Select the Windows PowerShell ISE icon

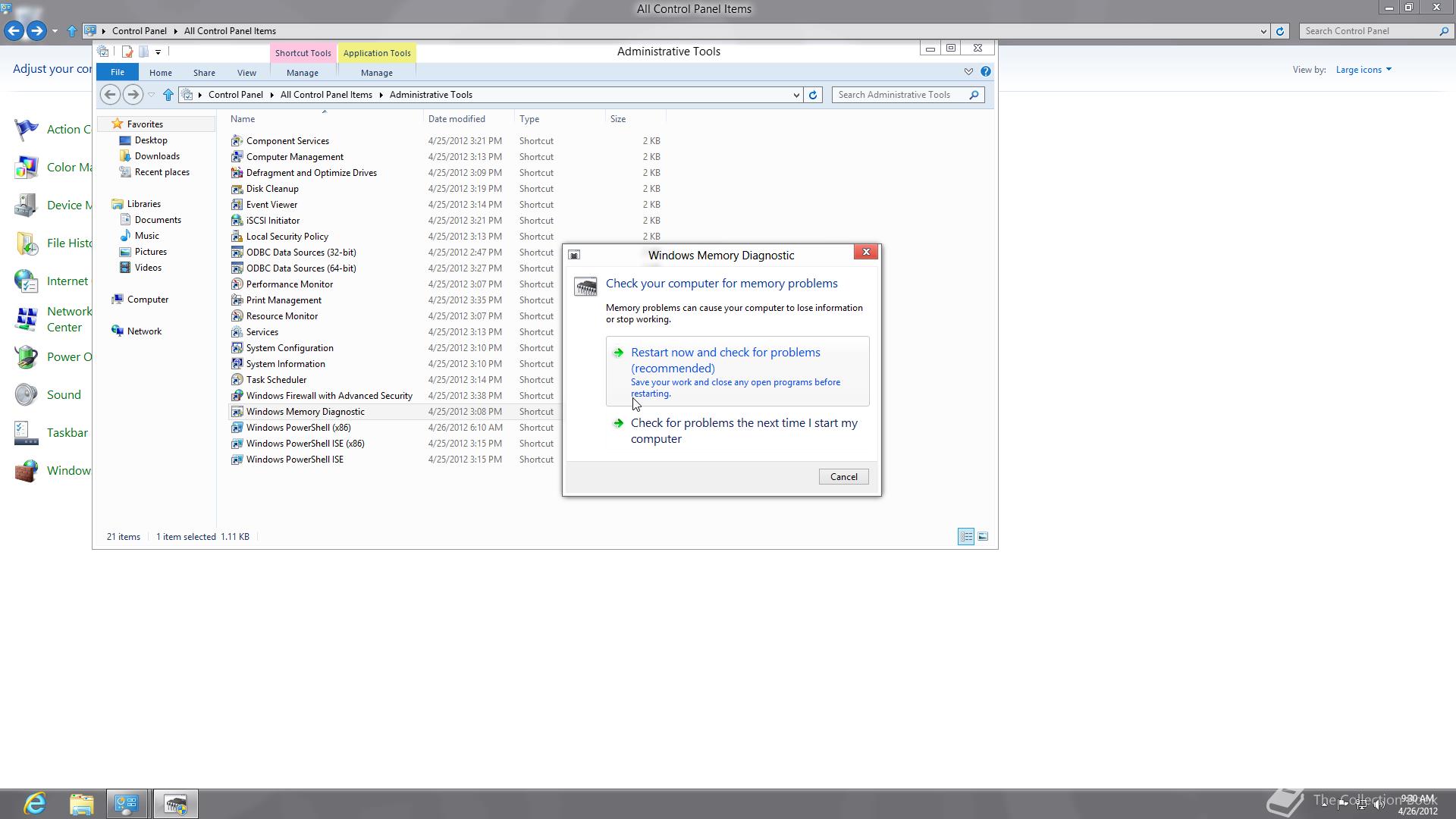click(x=237, y=460)
